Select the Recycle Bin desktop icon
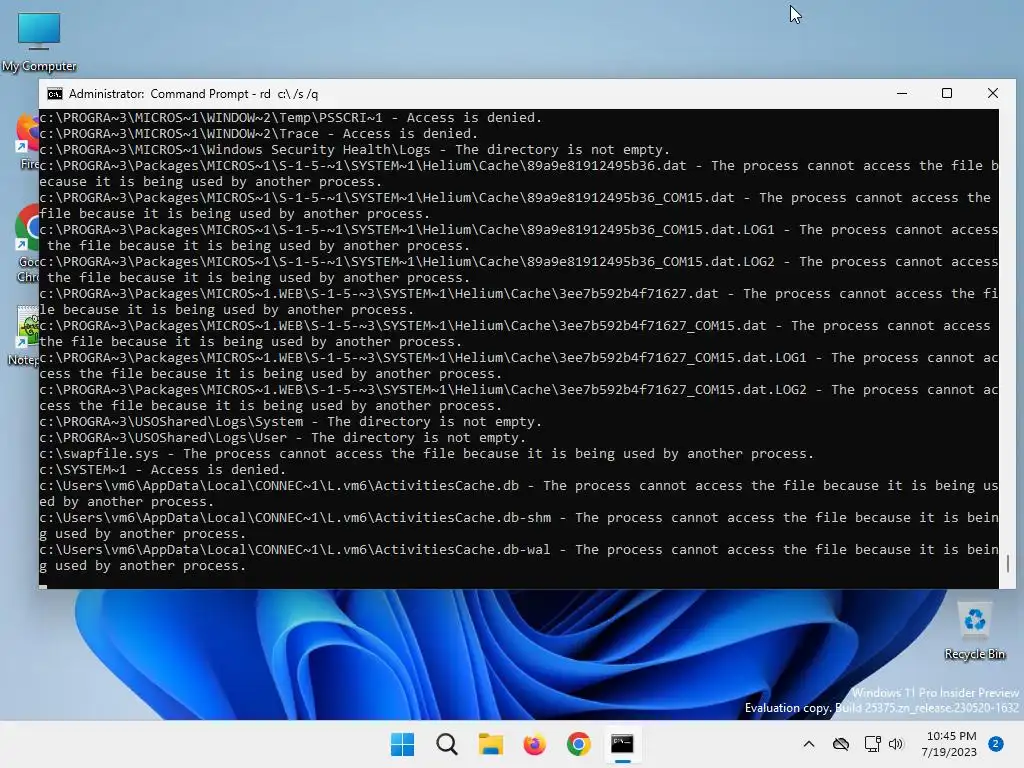Viewport: 1024px width, 768px height. pos(974,632)
